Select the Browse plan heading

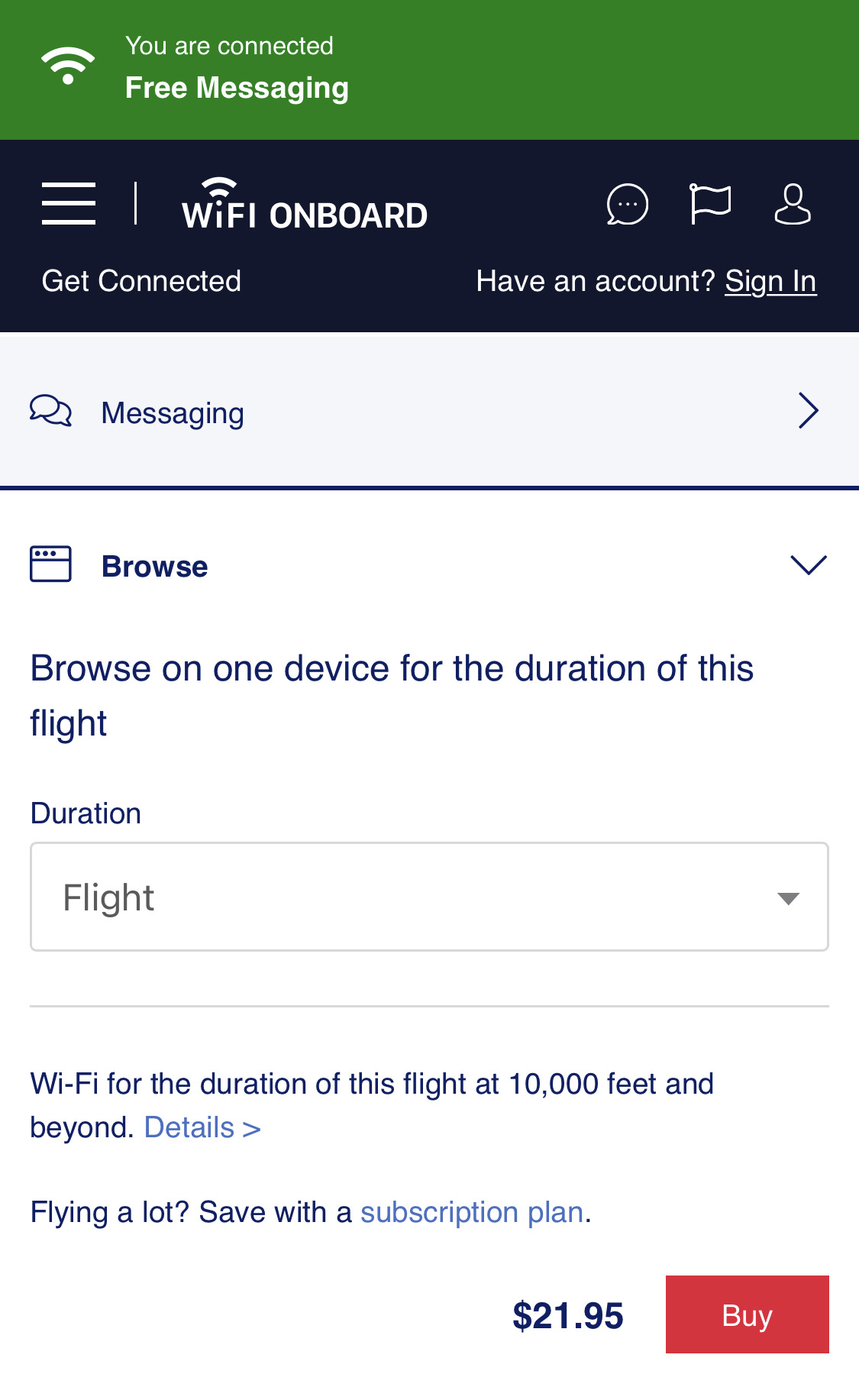click(x=154, y=567)
